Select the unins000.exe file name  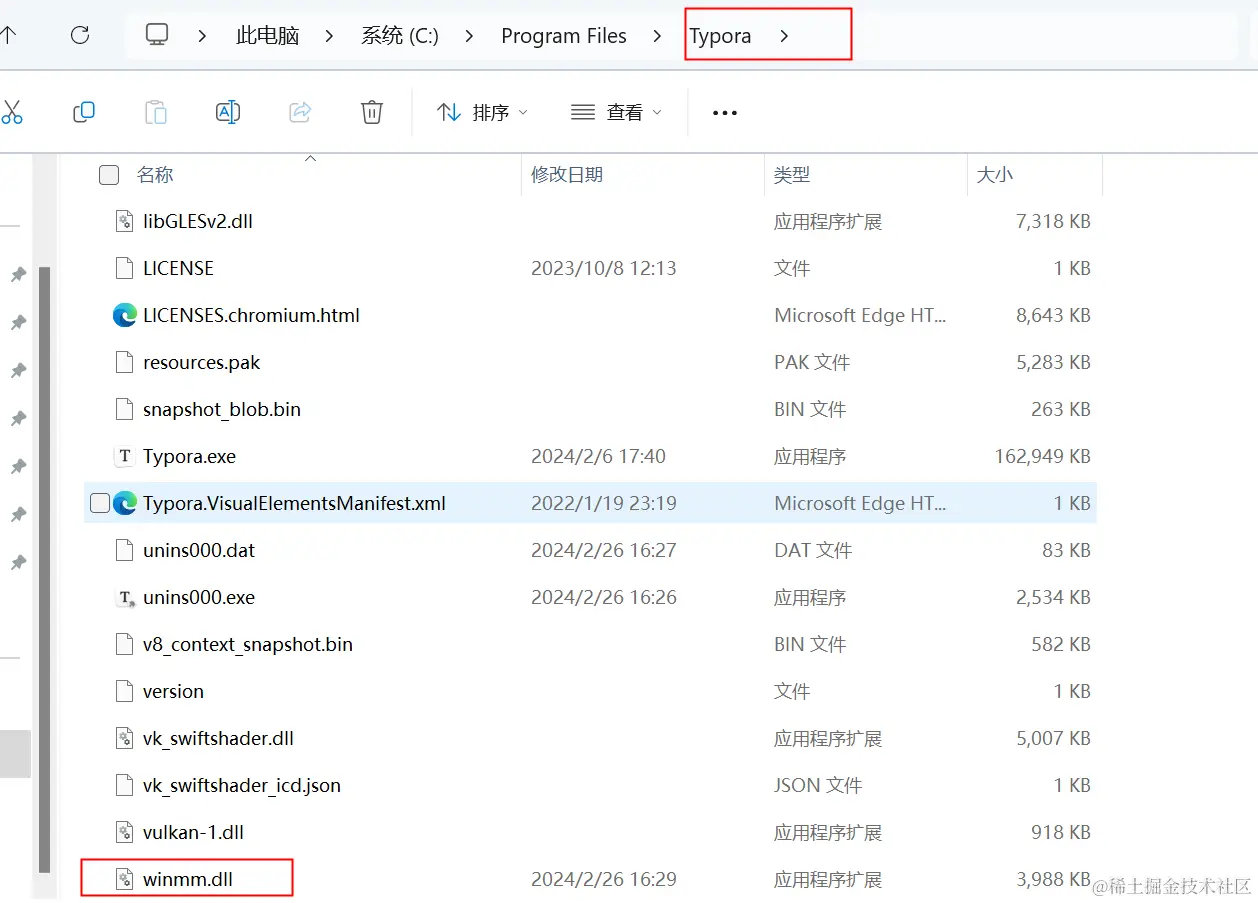tap(199, 597)
